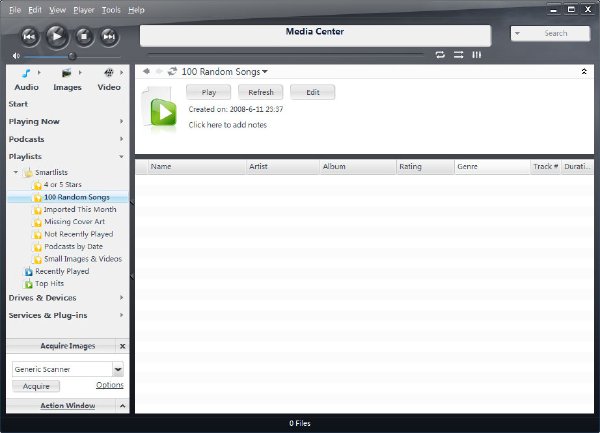This screenshot has width=600, height=433.
Task: Collapse the Playlists section arrow
Action: point(121,156)
